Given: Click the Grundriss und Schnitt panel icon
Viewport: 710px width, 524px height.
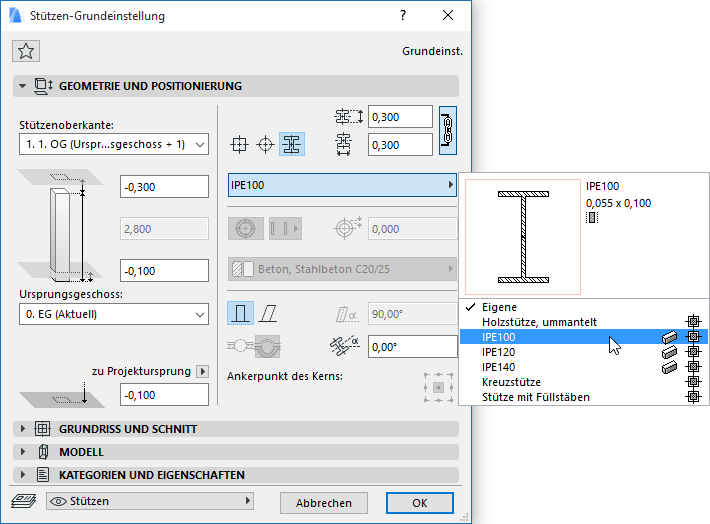Looking at the screenshot, I should click(x=43, y=428).
